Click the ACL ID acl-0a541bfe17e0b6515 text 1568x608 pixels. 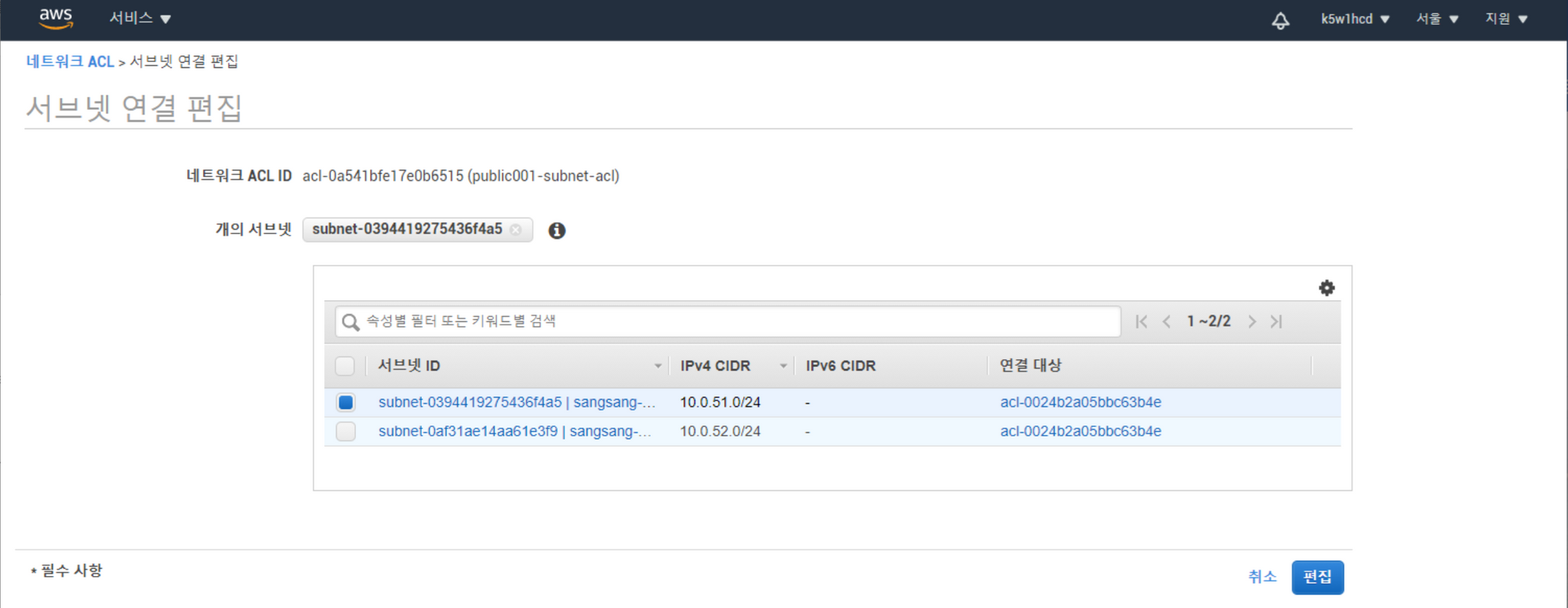(383, 176)
